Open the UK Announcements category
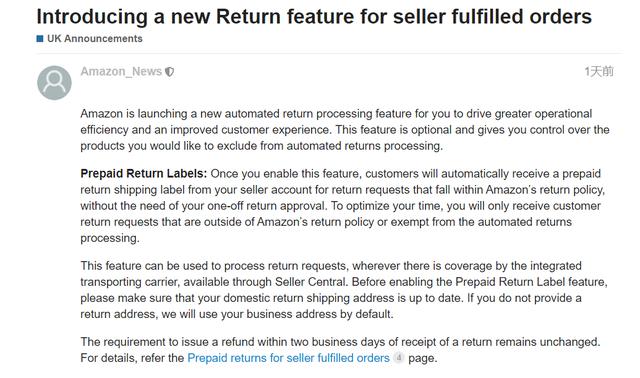Image resolution: width=640 pixels, height=378 pixels. tap(95, 38)
